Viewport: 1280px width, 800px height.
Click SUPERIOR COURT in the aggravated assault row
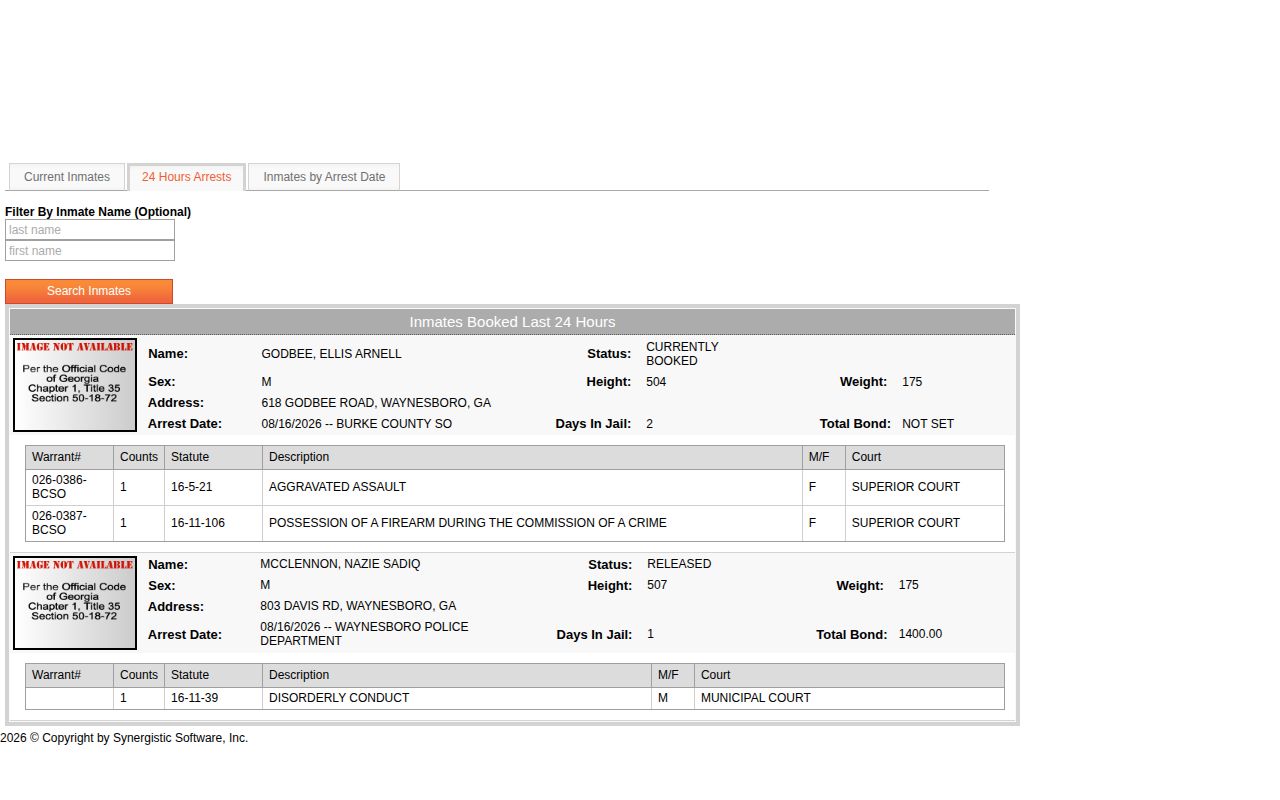click(905, 487)
